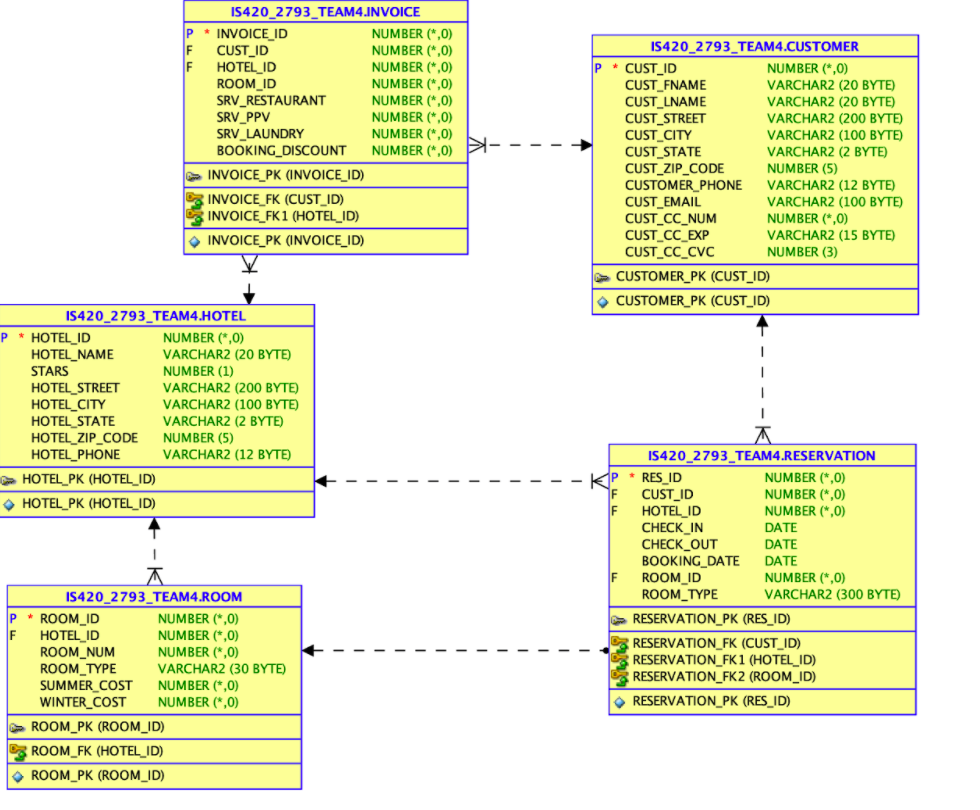Click the HOTEL_NAME column name
Image resolution: width=980 pixels, height=810 pixels.
coord(72,354)
